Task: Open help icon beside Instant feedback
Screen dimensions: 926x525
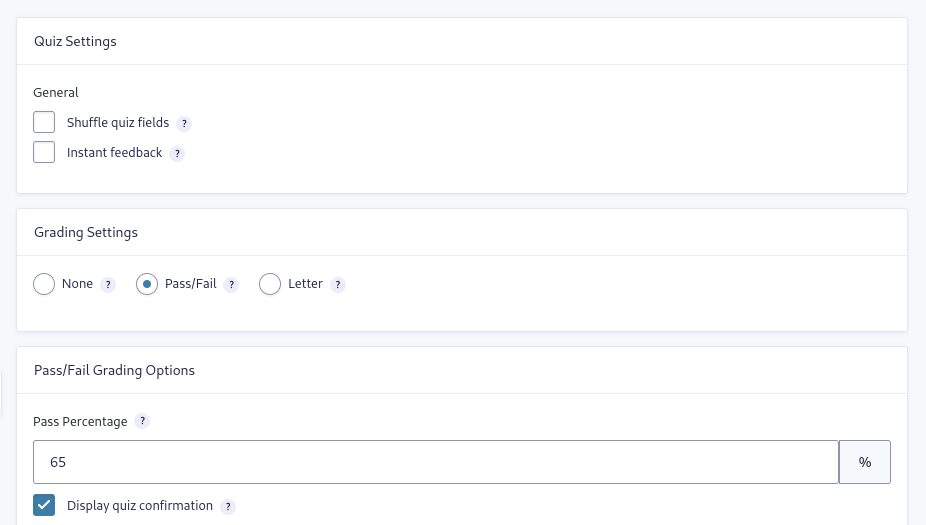Action: 177,154
